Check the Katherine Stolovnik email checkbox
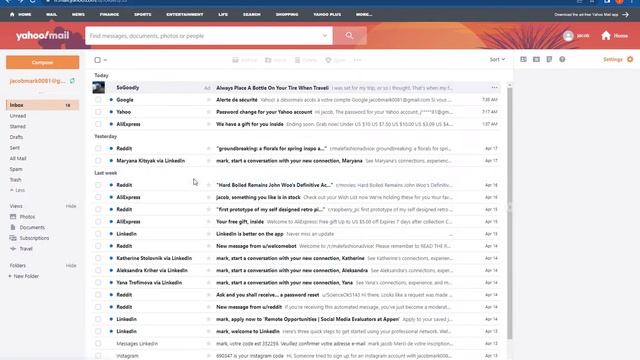640x360 pixels. (98, 258)
